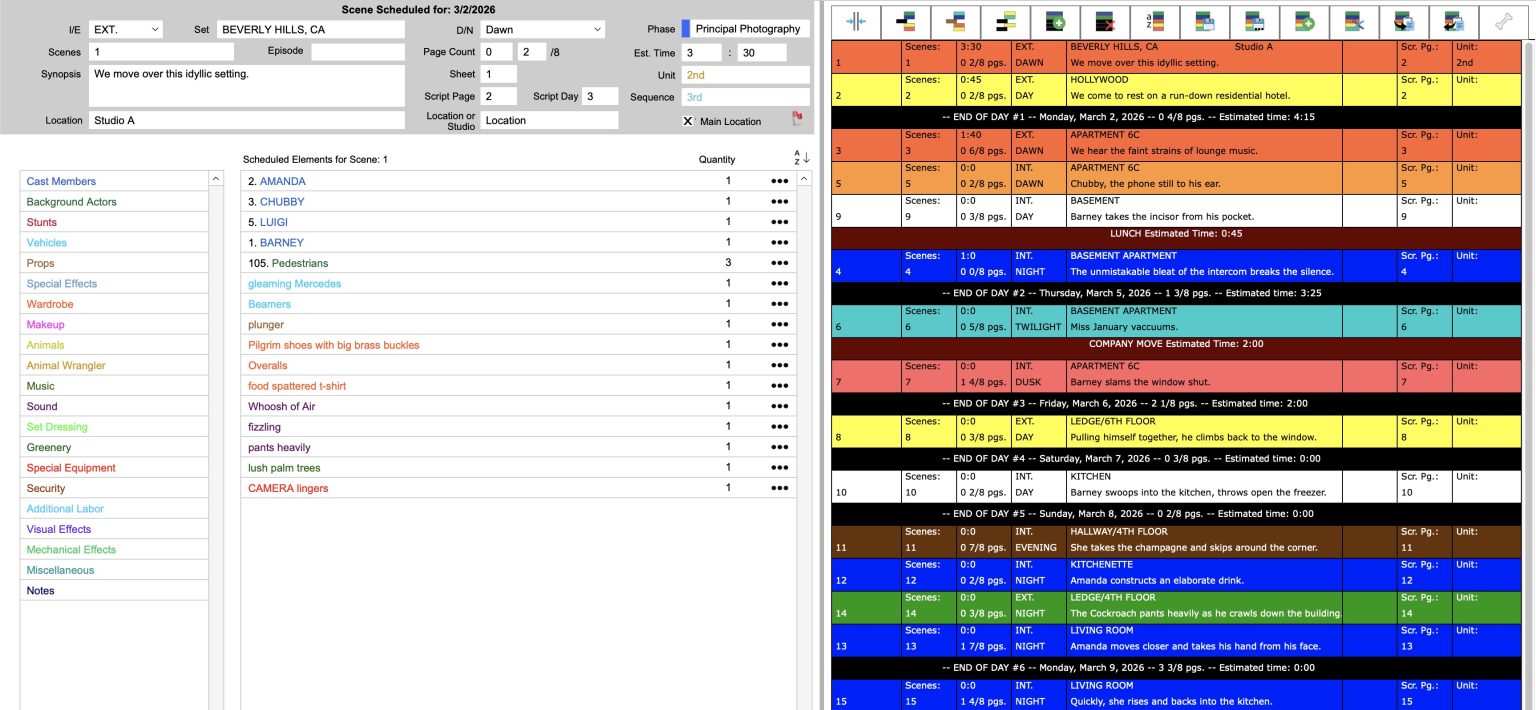Image resolution: width=1536 pixels, height=710 pixels.
Task: Click the black strip with red X icon
Action: (1105, 20)
